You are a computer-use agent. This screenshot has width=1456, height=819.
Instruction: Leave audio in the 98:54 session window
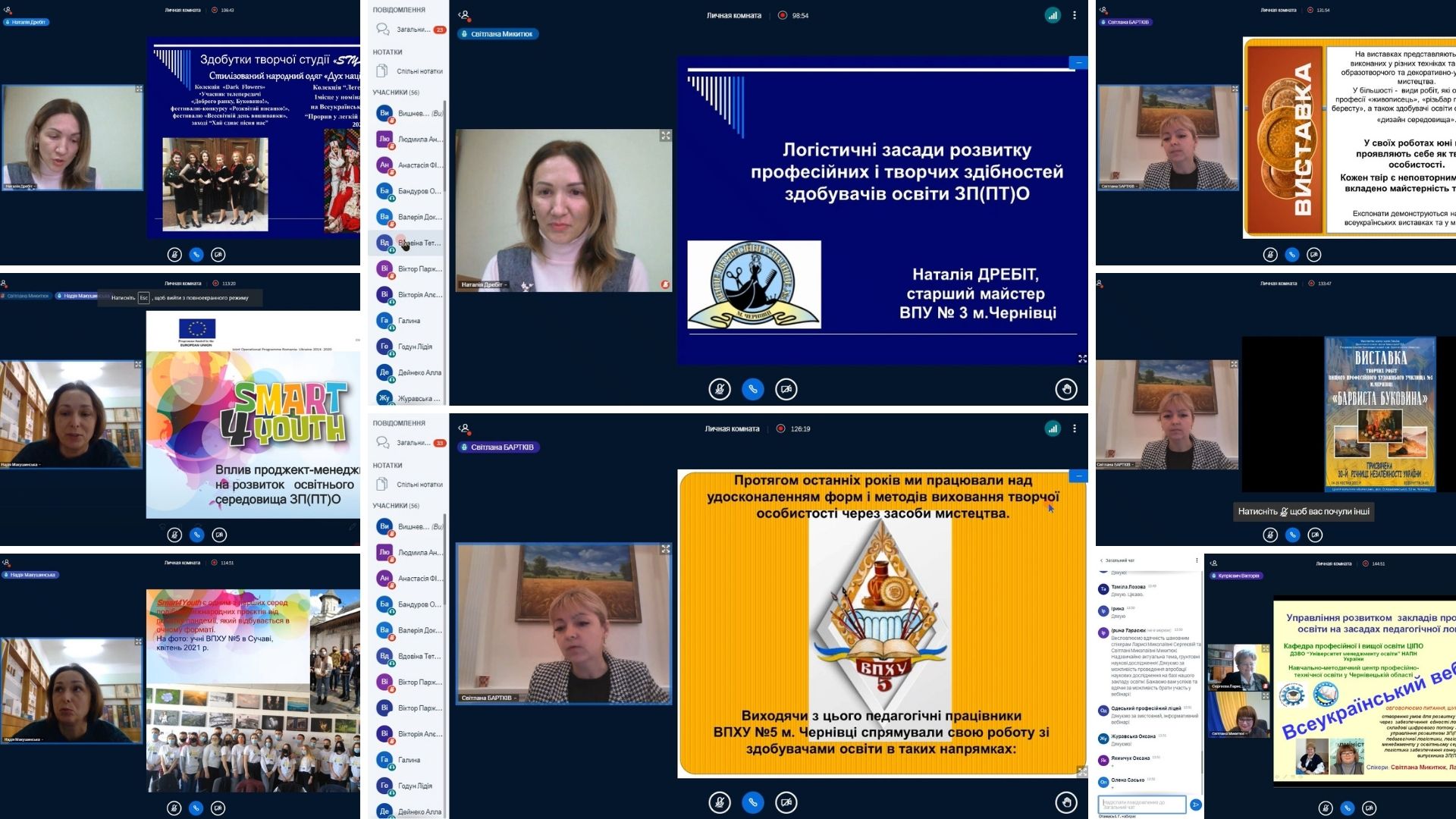[752, 389]
